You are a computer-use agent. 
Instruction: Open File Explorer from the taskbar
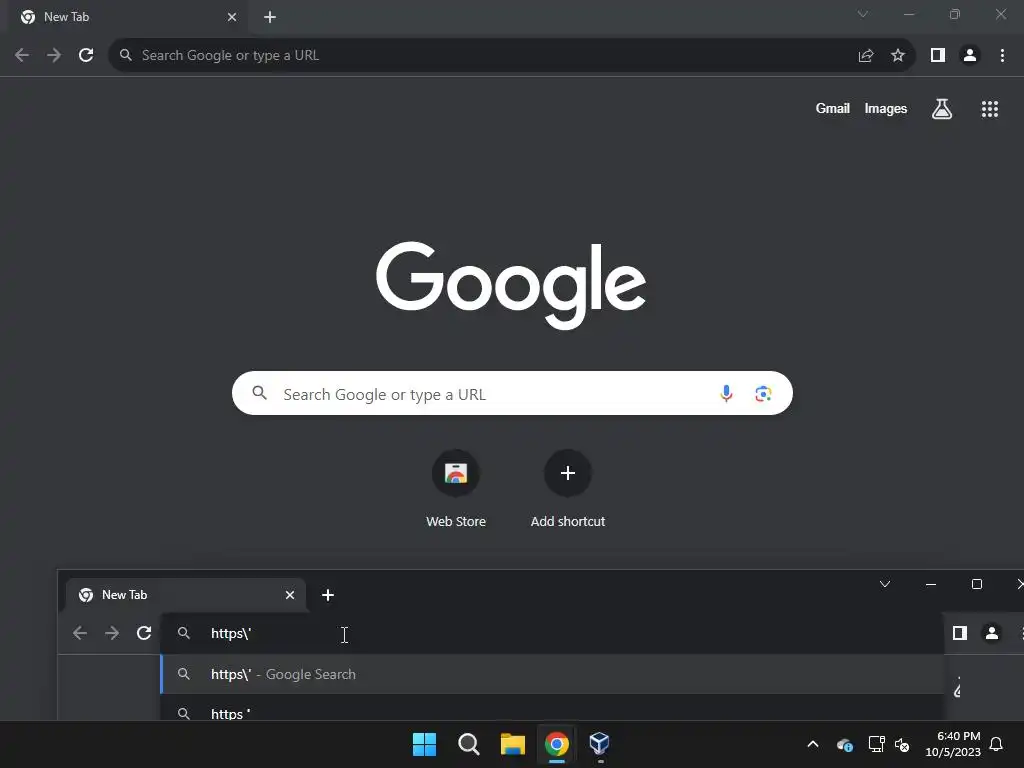click(x=513, y=744)
